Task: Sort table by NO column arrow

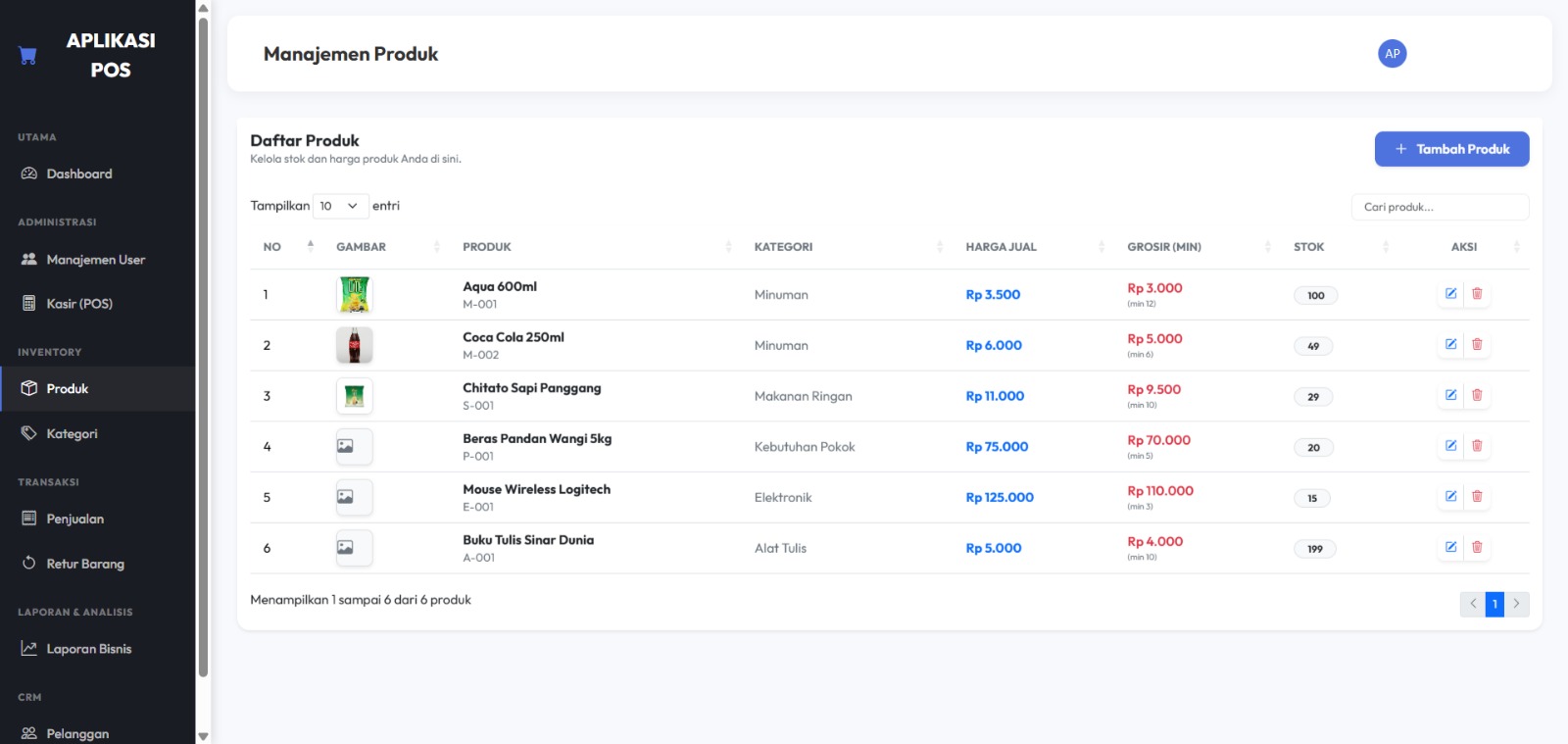Action: tap(311, 246)
